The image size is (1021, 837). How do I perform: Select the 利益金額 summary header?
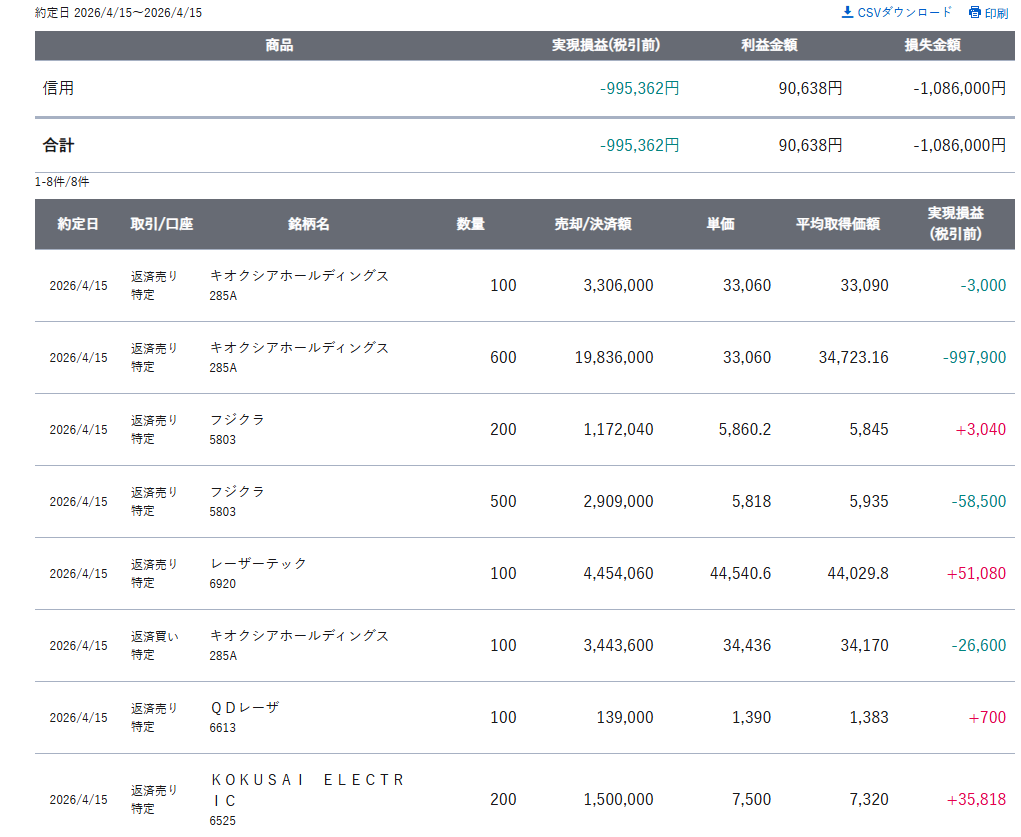769,45
